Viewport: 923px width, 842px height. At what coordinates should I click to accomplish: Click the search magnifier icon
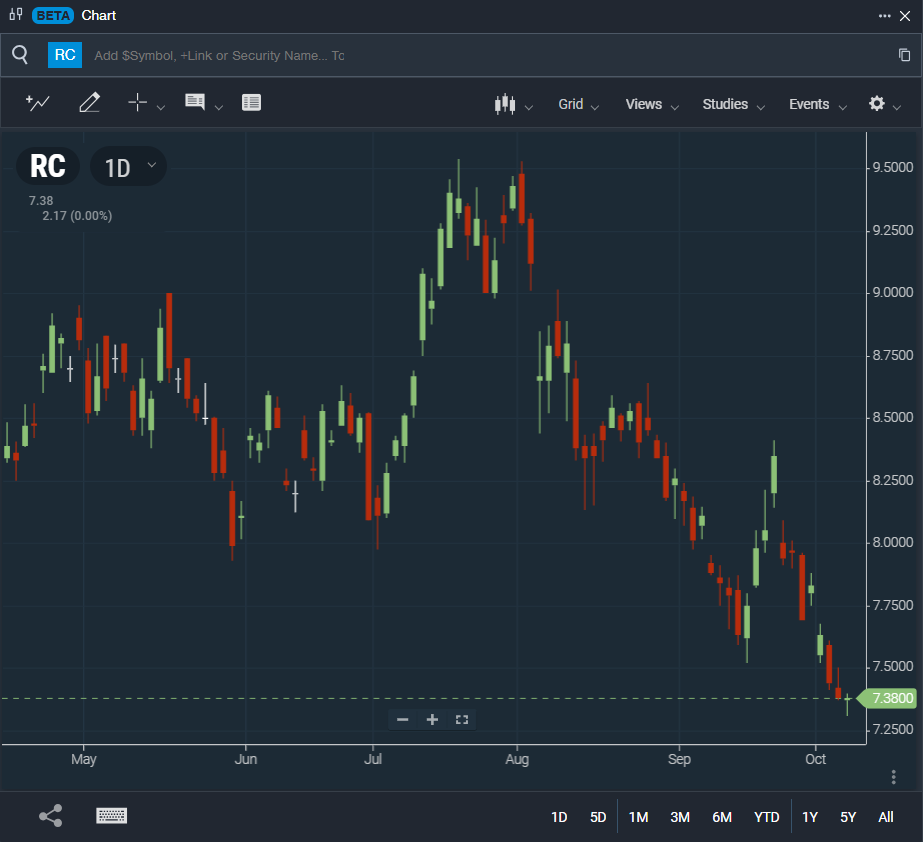pos(20,55)
